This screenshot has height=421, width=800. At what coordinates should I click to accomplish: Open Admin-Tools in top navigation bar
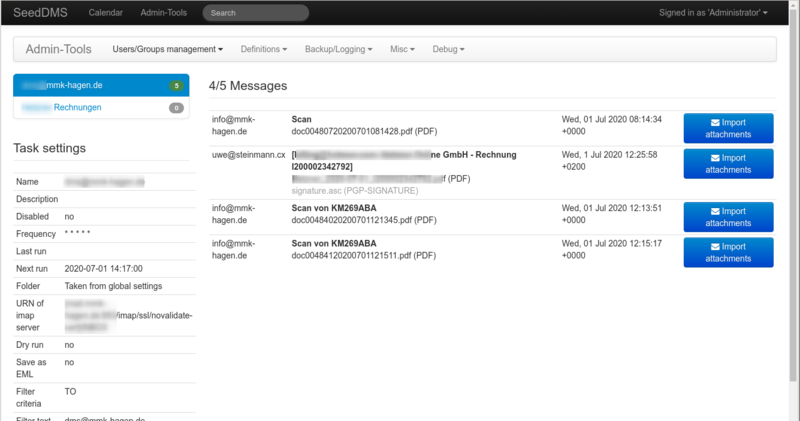pos(164,13)
